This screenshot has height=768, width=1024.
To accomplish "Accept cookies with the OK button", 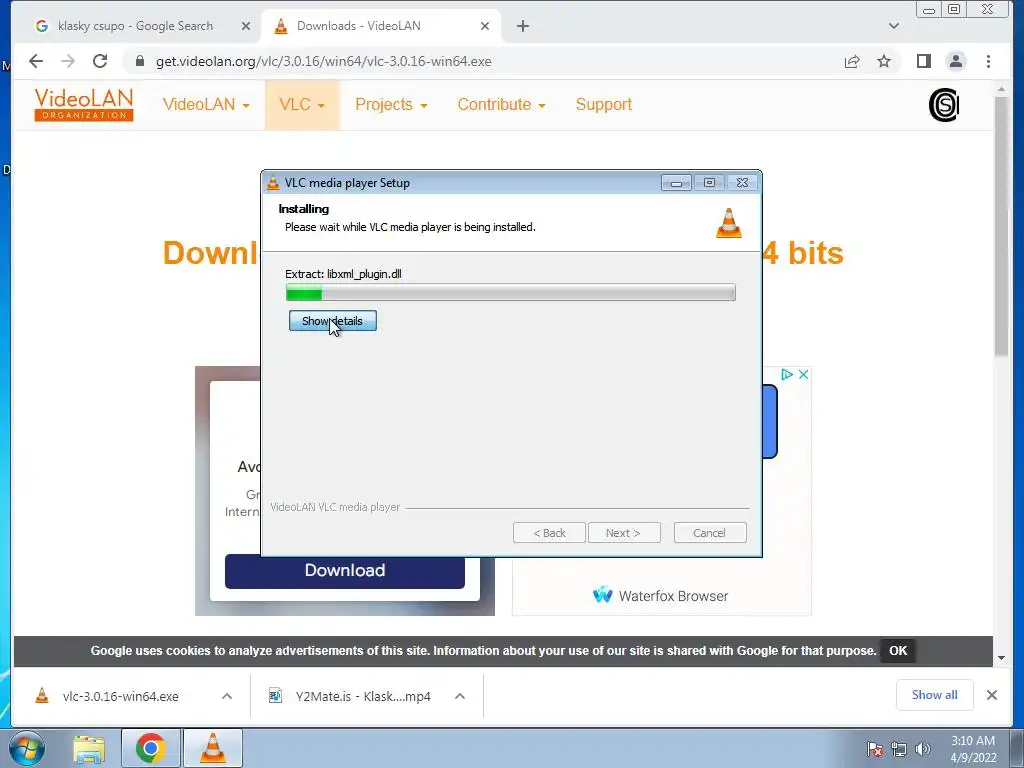I will pos(898,650).
